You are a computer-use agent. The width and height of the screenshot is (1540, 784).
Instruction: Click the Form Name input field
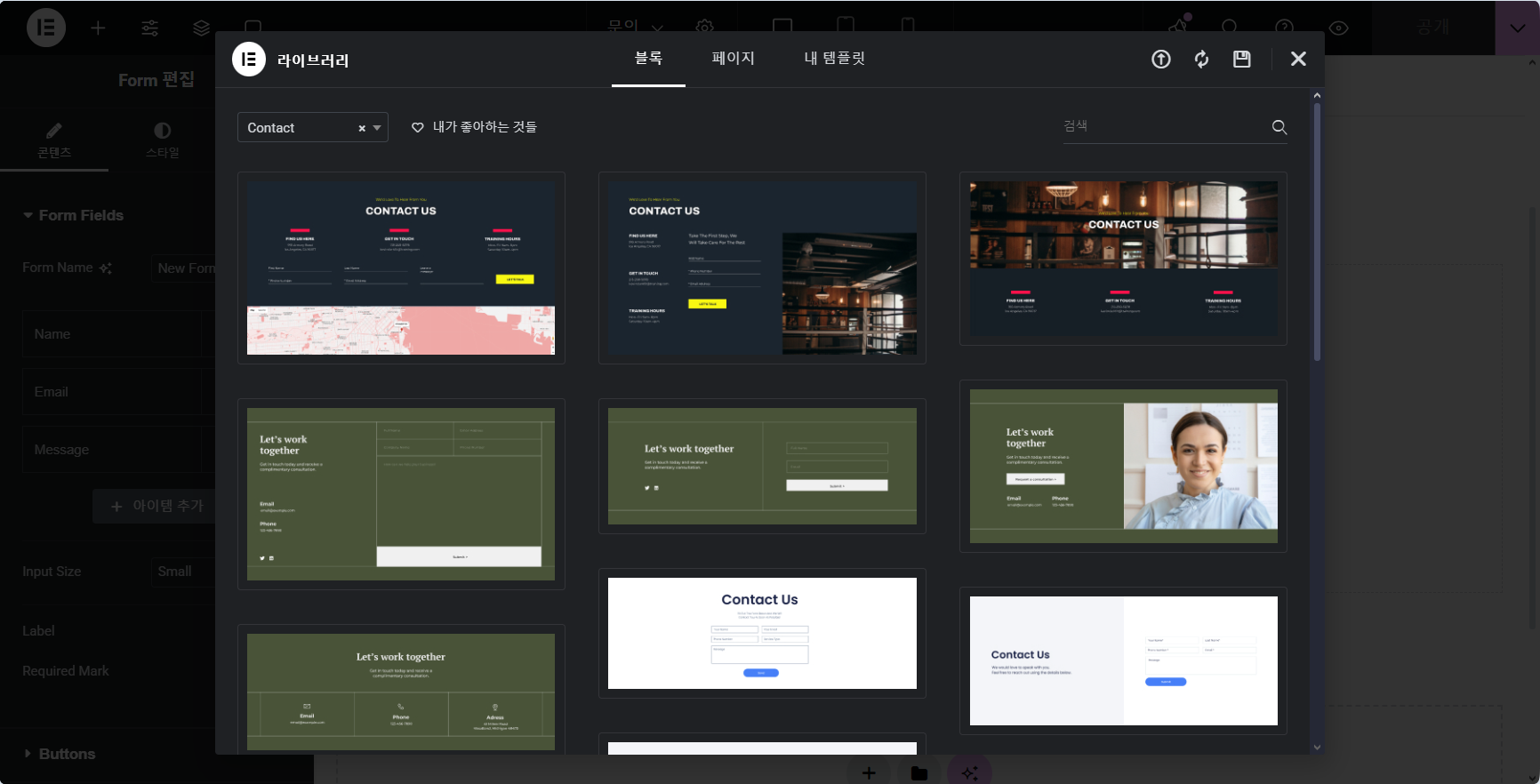pos(183,268)
